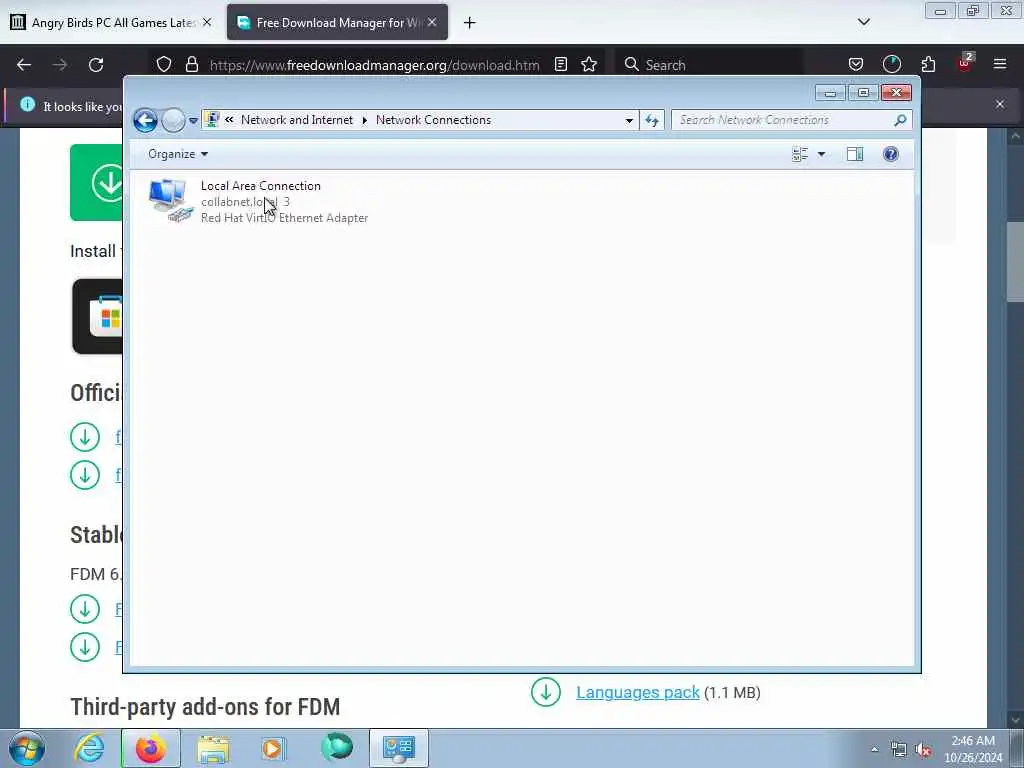Click Microsoft Store badge on FDM page
Screen dimensions: 1024x768
tap(97, 317)
